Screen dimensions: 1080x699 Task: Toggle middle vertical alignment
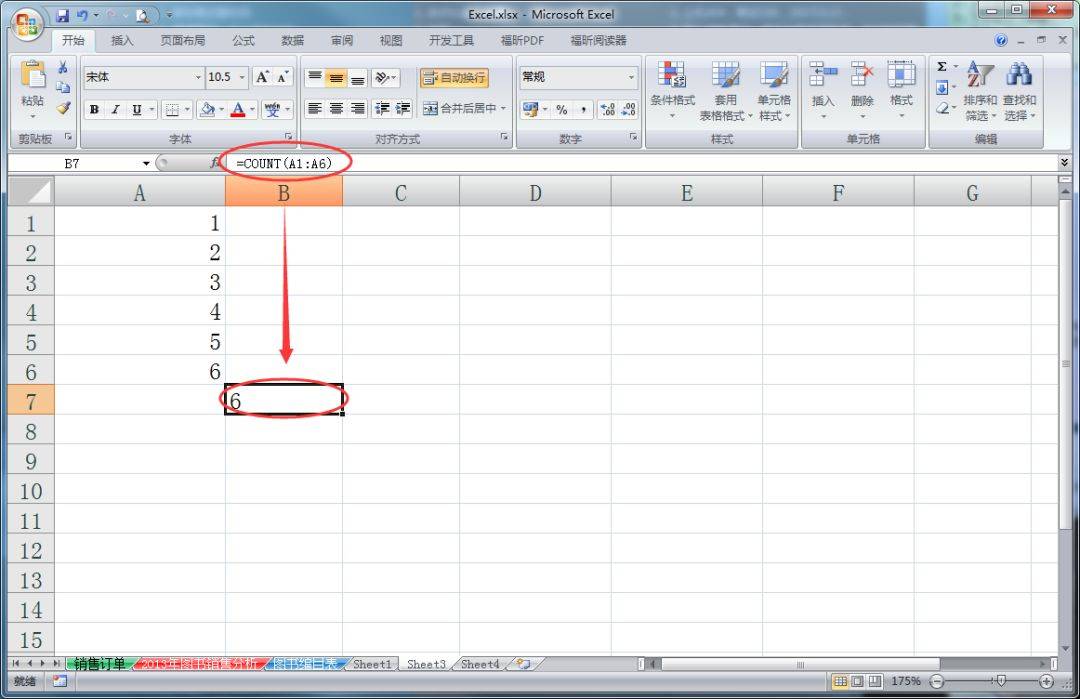336,78
